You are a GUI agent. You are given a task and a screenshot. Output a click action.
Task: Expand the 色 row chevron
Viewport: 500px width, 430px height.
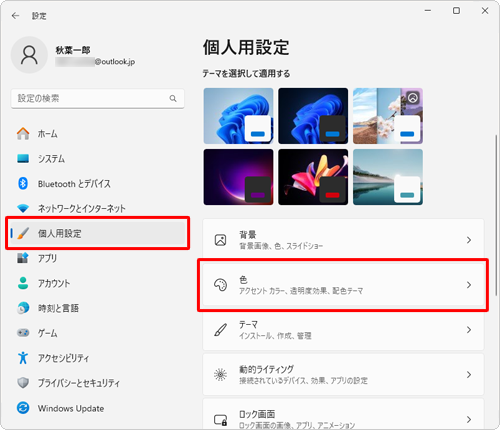469,285
